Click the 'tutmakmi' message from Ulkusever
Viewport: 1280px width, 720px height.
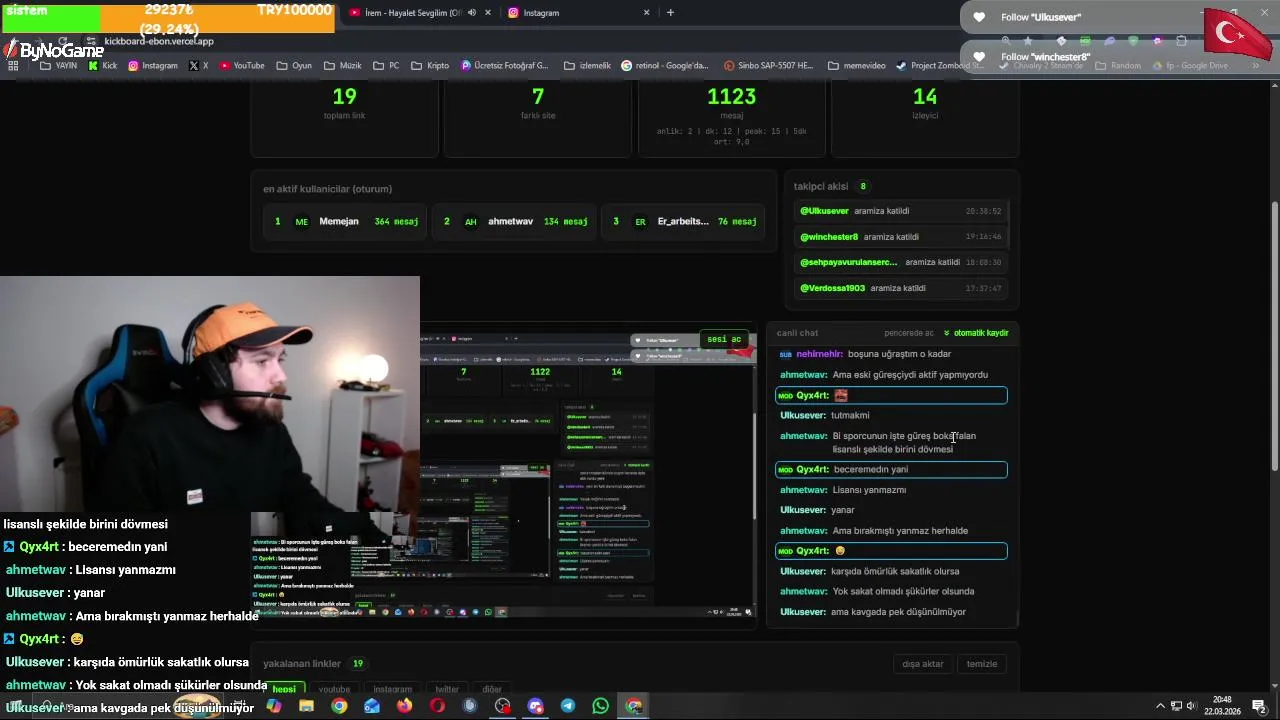(891, 415)
